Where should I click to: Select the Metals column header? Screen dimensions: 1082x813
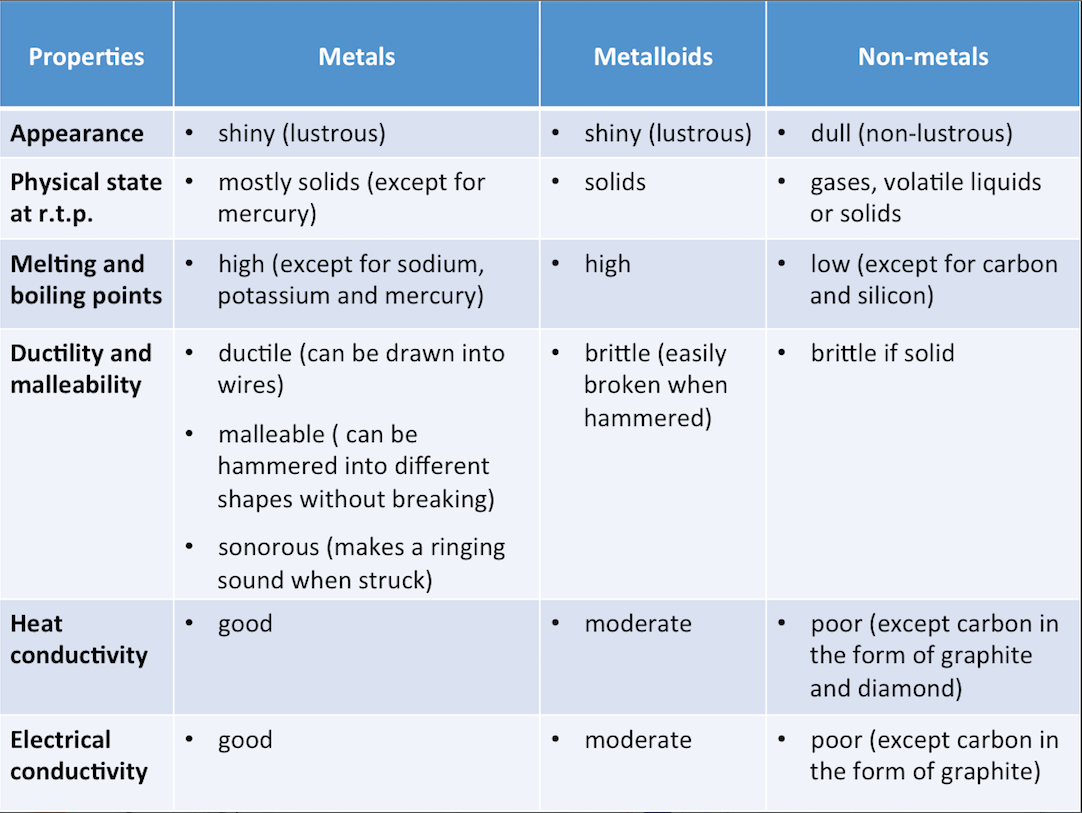pos(356,57)
